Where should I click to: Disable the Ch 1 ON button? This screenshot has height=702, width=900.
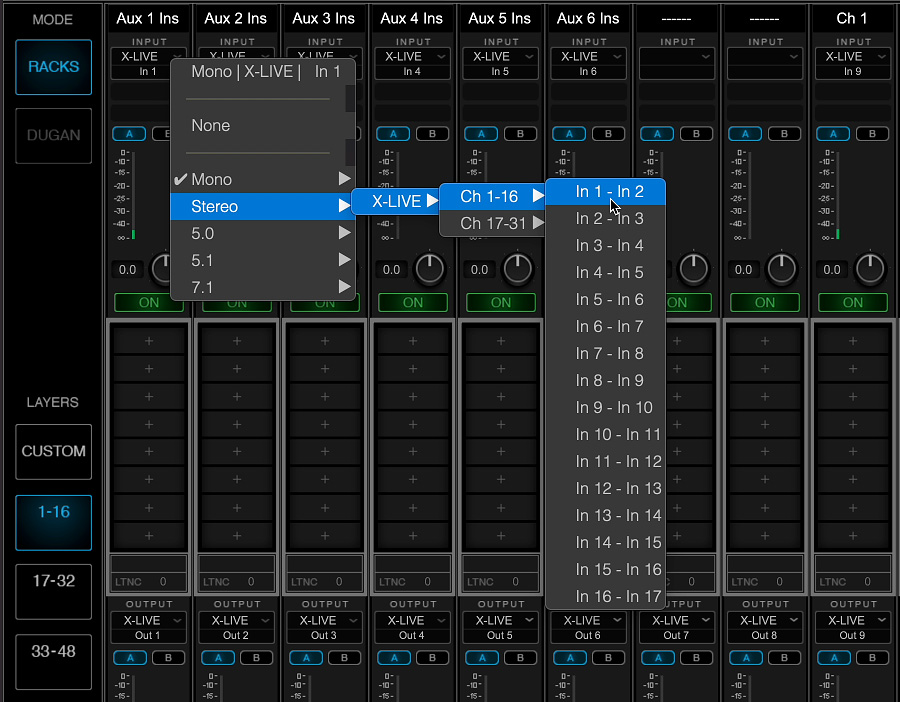click(852, 302)
